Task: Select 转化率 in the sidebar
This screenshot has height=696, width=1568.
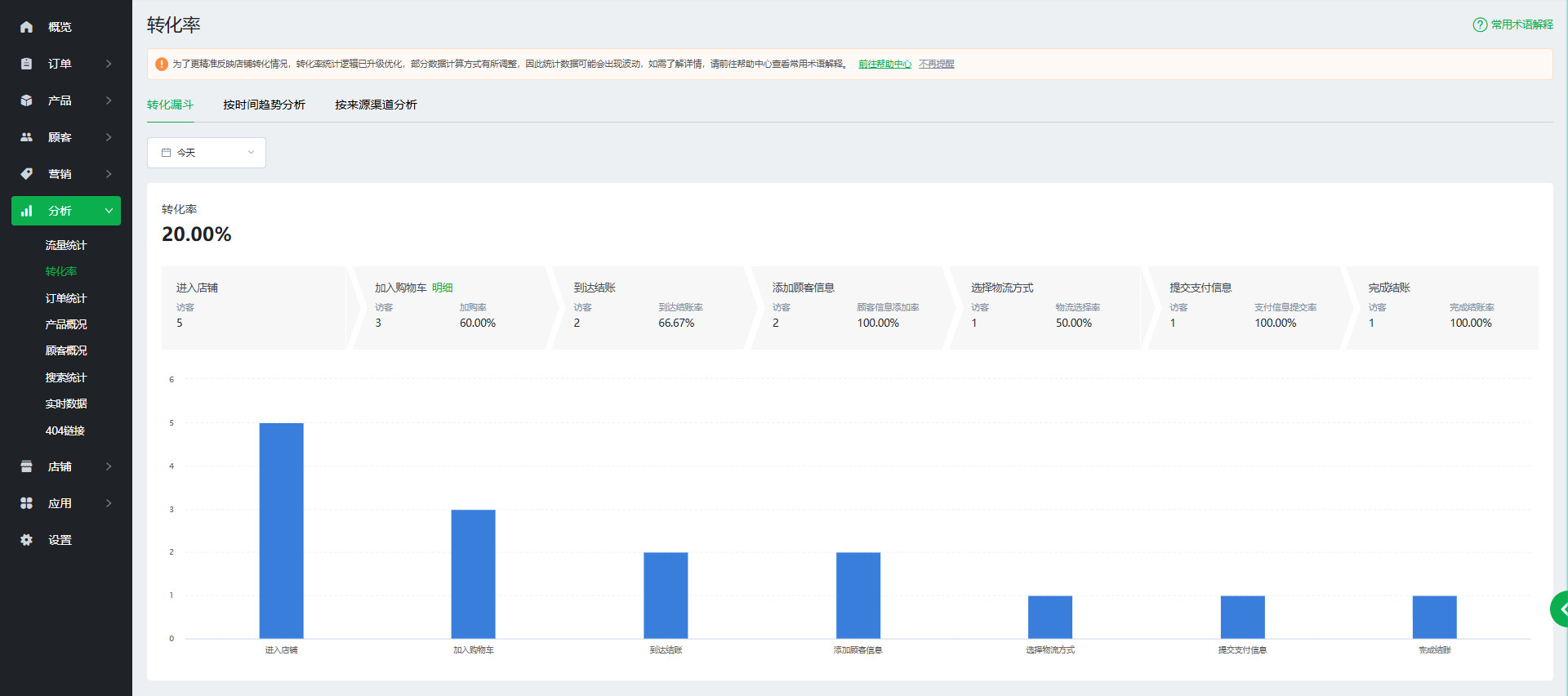Action: click(61, 271)
